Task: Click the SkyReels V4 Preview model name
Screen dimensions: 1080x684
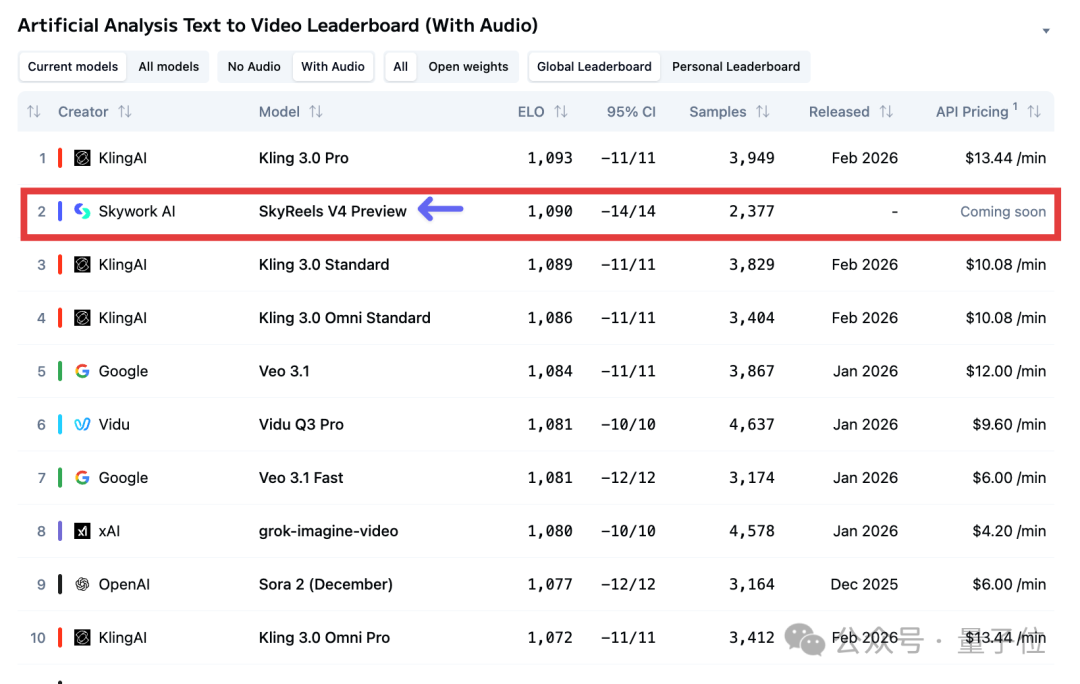Action: [x=333, y=211]
